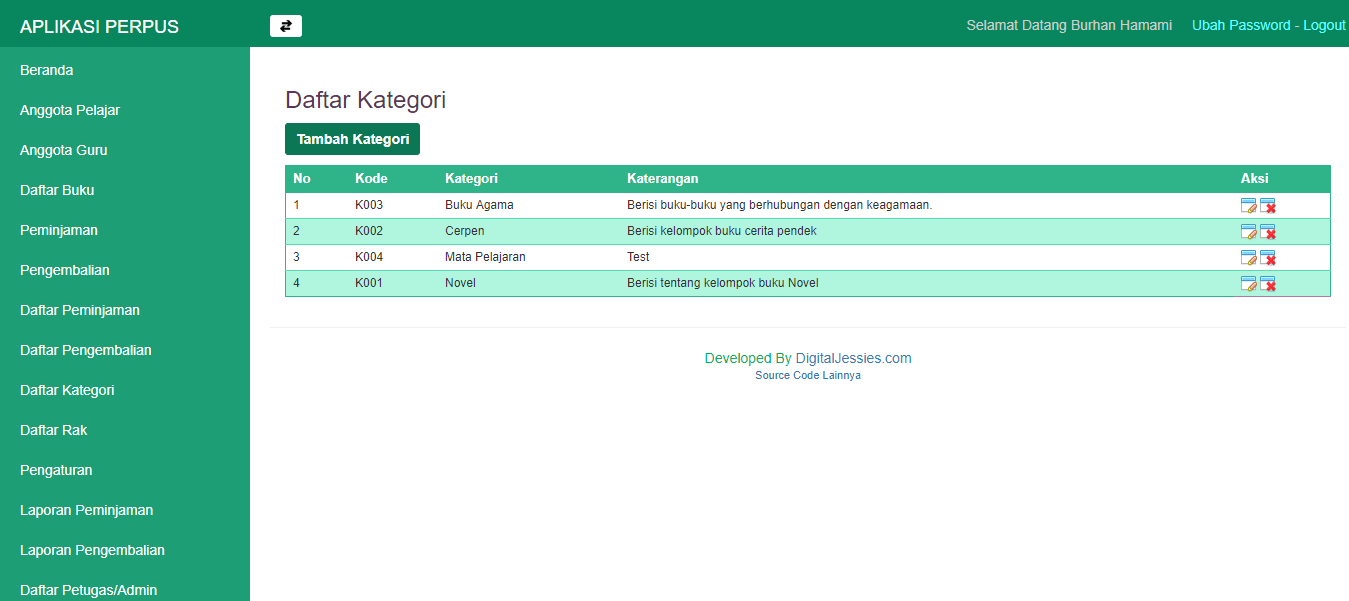Log out using the Logout link

click(1324, 25)
